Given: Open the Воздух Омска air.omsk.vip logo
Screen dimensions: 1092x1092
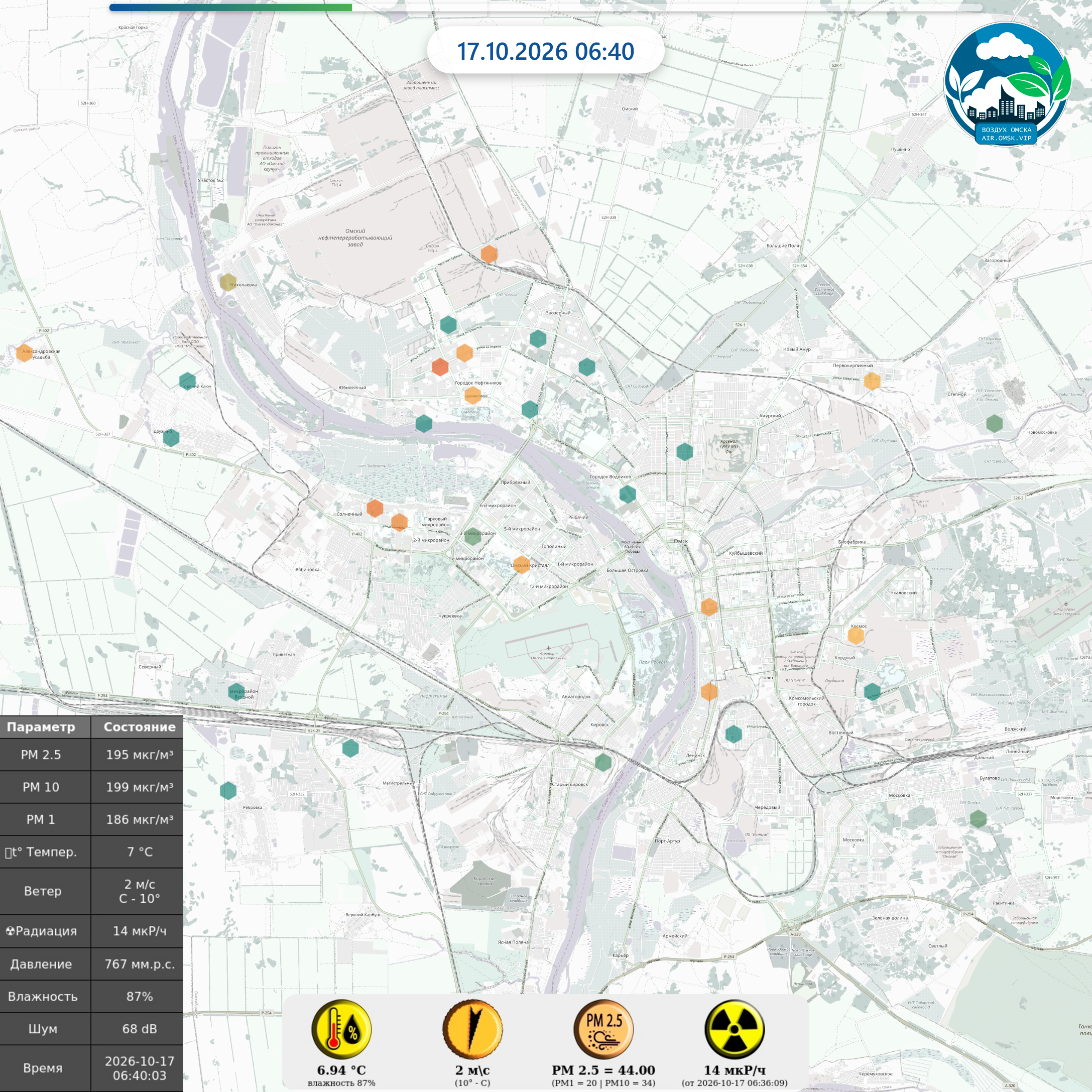Looking at the screenshot, I should [x=1007, y=84].
